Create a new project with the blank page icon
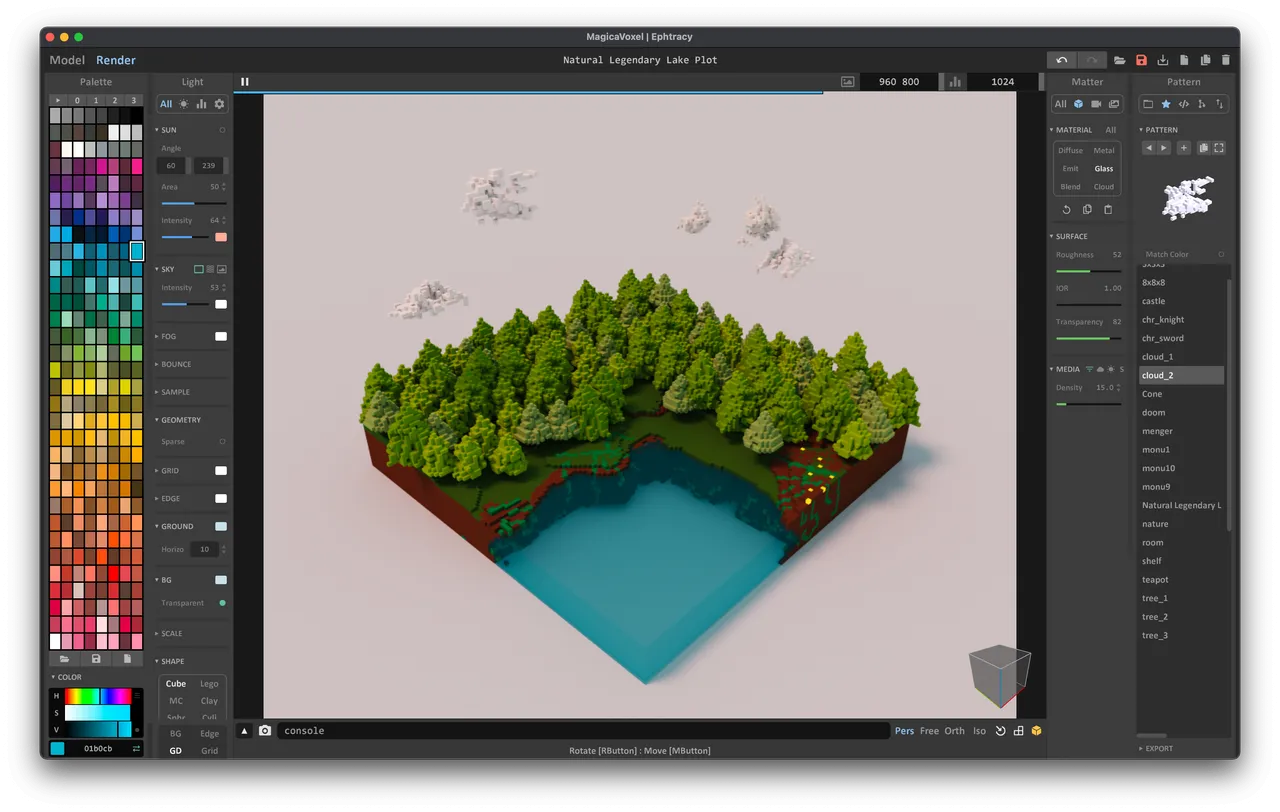The height and width of the screenshot is (812, 1280). [1184, 60]
